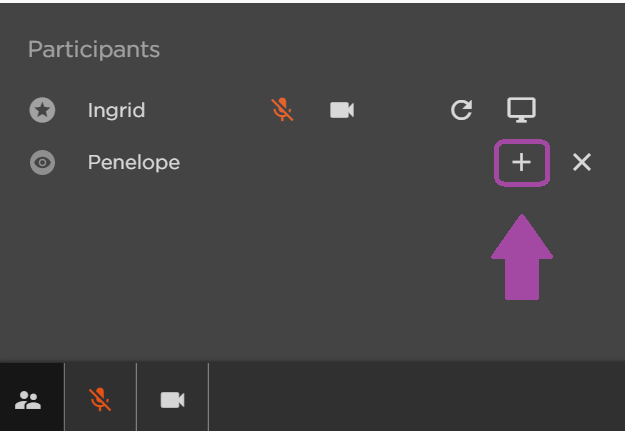This screenshot has height=431, width=625.
Task: Promote Penelope using the plus icon
Action: click(x=522, y=163)
